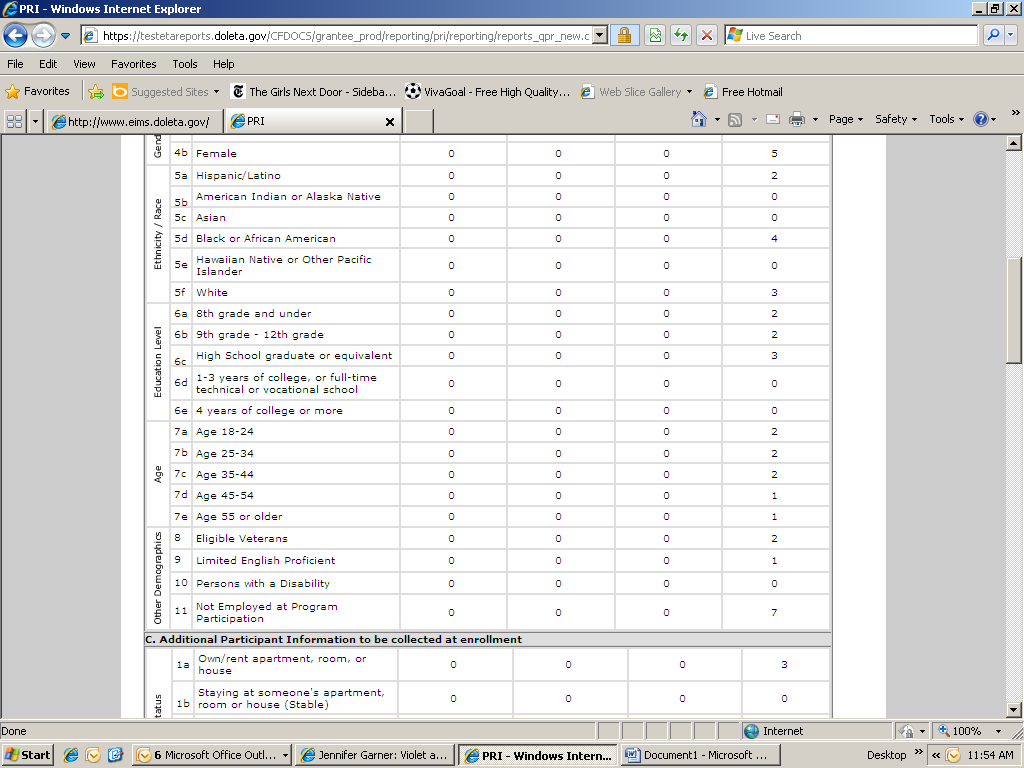Screen dimensions: 1024x768
Task: Click the Print icon in command bar
Action: [797, 119]
